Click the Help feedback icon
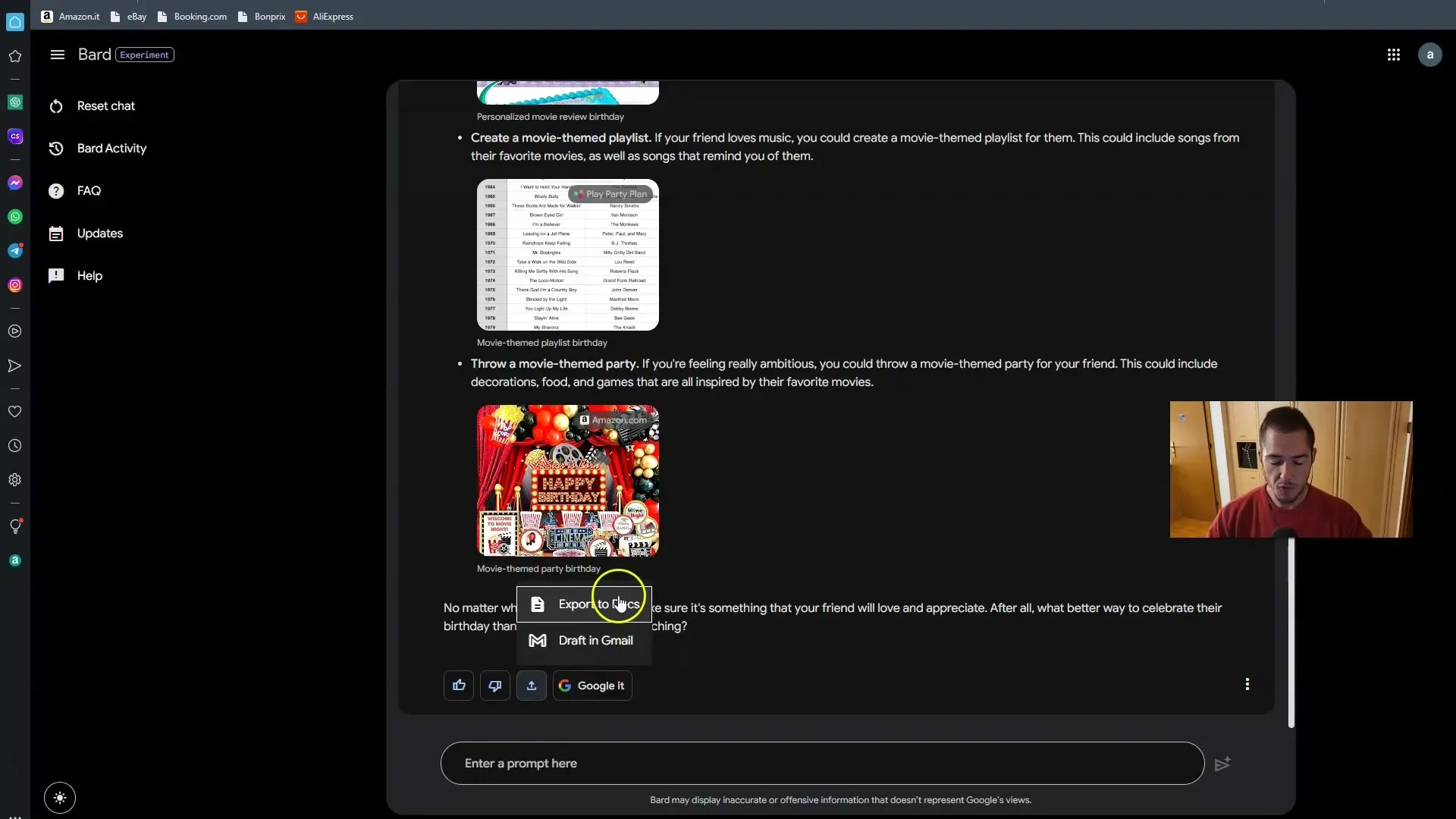The height and width of the screenshot is (819, 1456). tap(56, 276)
